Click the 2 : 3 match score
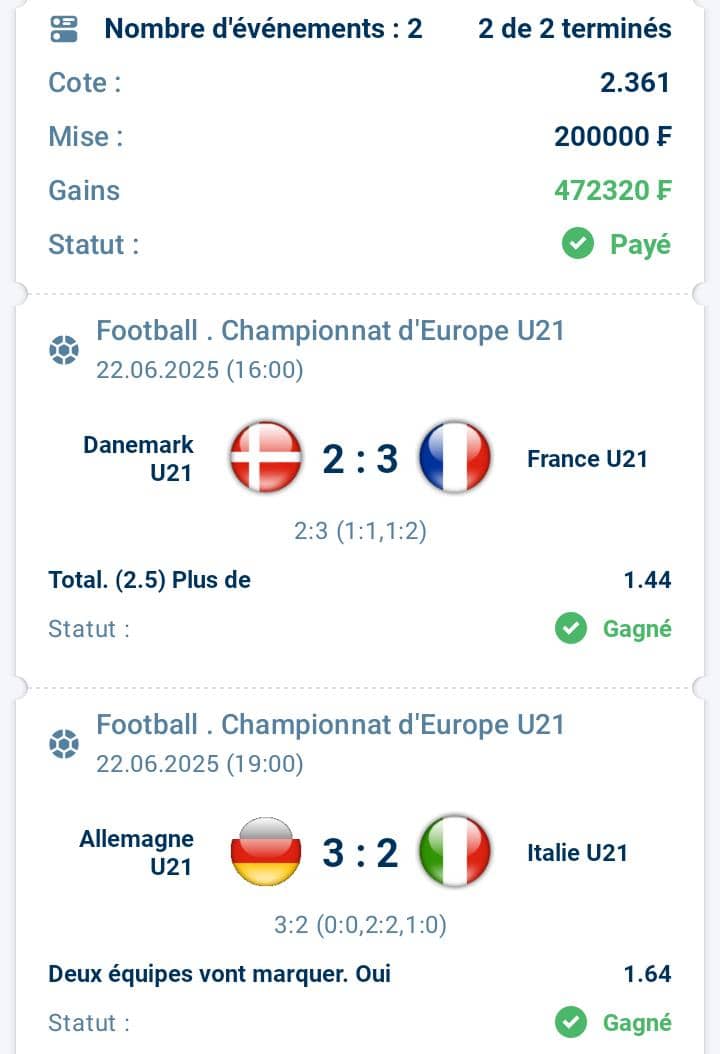The image size is (720, 1054). tap(360, 459)
